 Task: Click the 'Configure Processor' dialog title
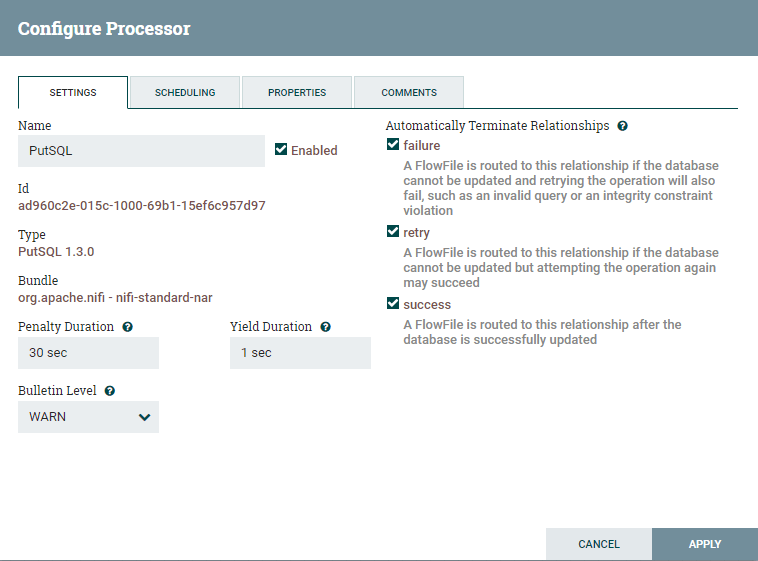click(x=104, y=29)
